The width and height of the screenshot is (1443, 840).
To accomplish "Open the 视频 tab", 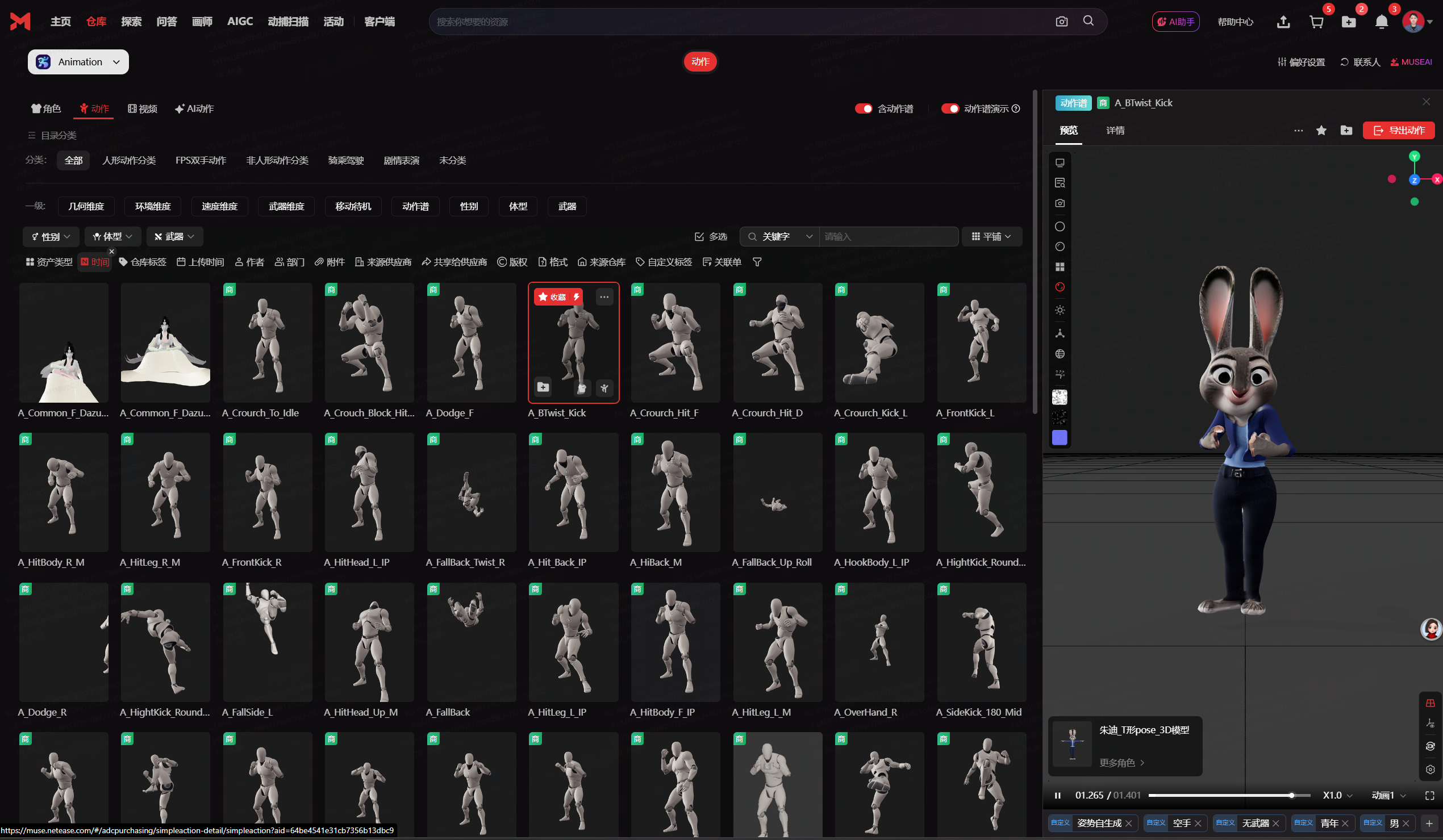I will (143, 109).
